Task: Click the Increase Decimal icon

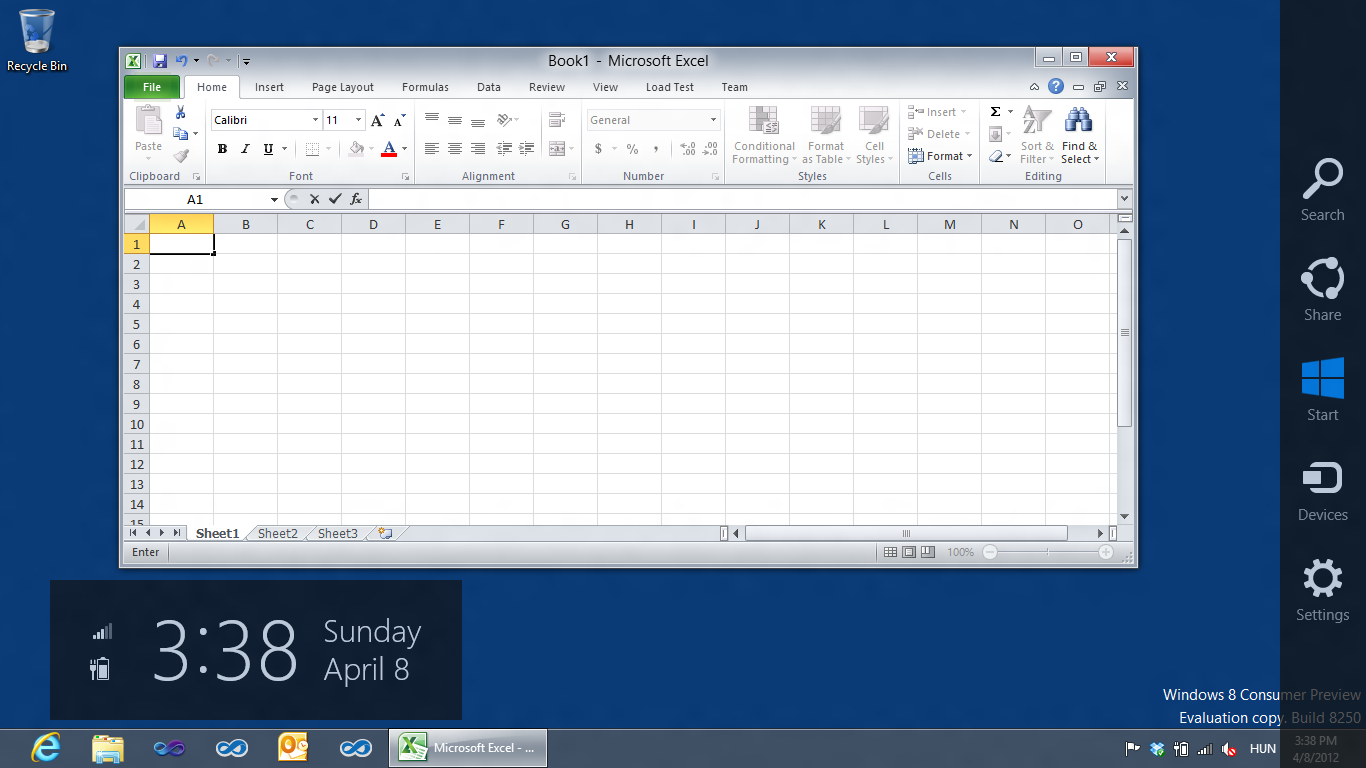Action: click(x=688, y=149)
